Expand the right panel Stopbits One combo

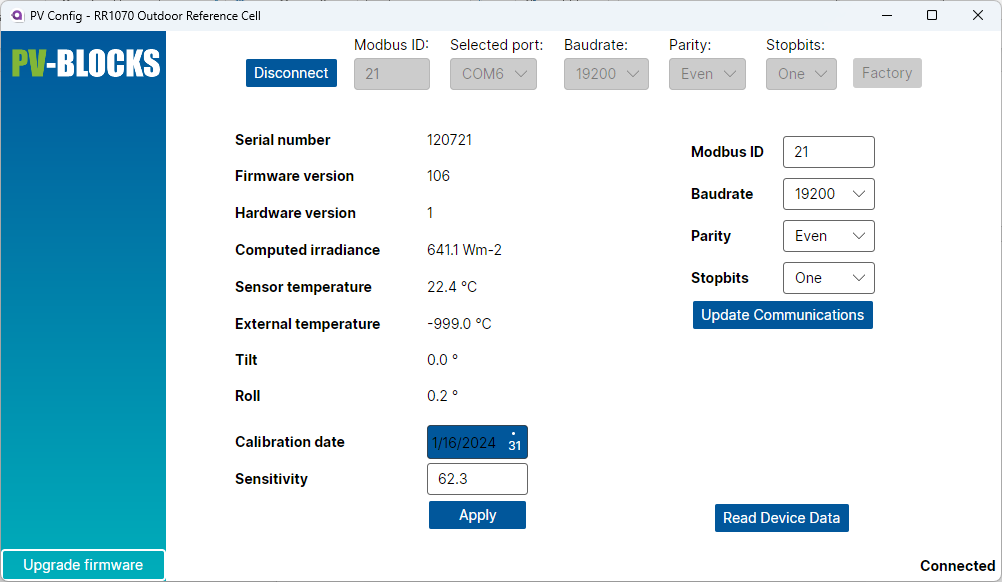click(829, 278)
